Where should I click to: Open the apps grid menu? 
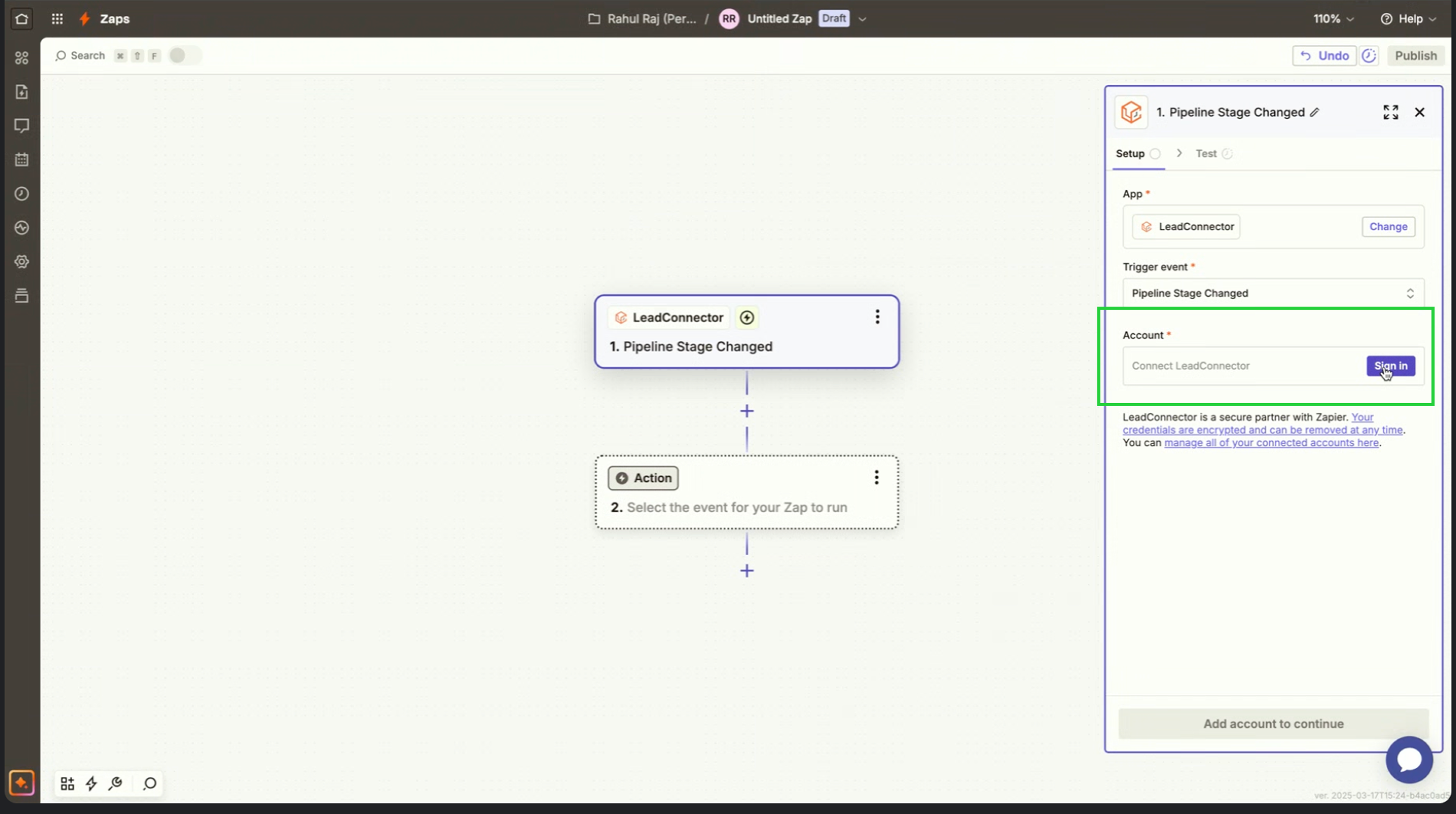(x=57, y=19)
